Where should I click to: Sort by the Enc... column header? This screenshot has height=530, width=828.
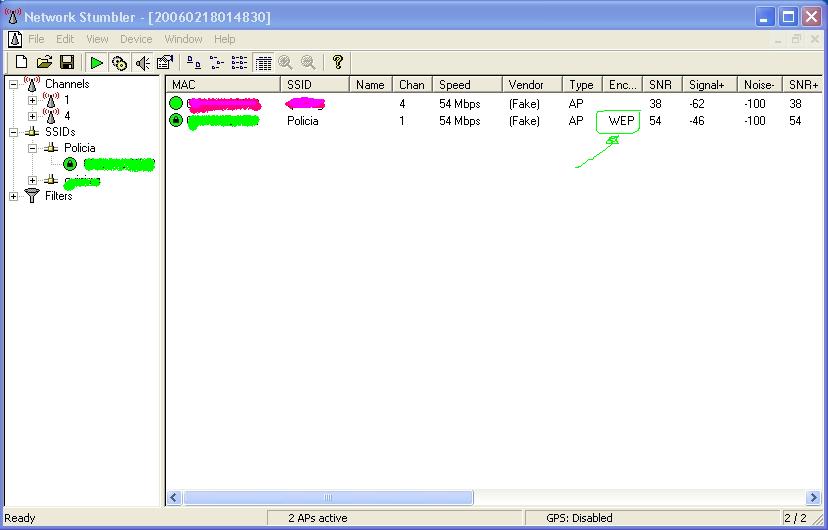pos(623,84)
